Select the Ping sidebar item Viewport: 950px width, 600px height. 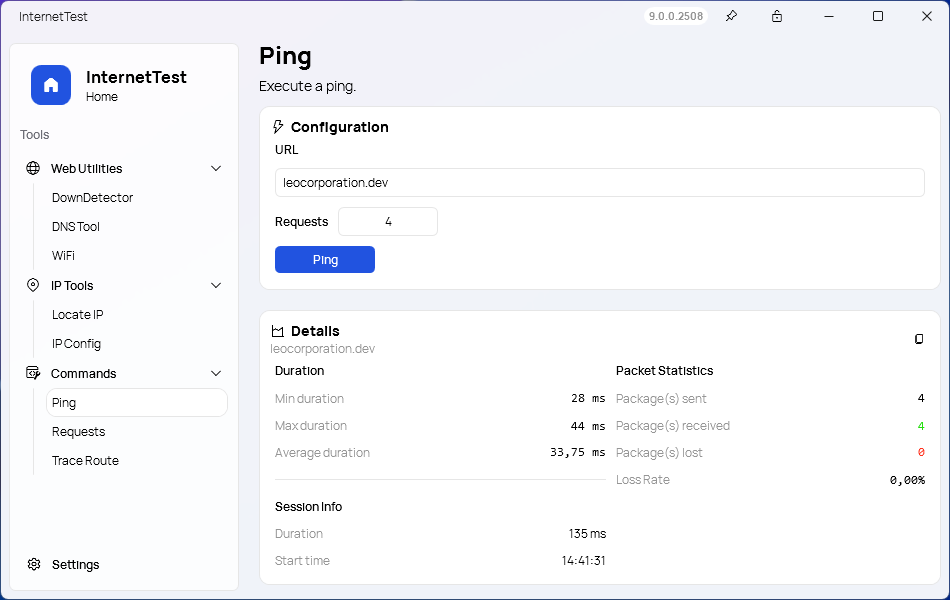(137, 402)
